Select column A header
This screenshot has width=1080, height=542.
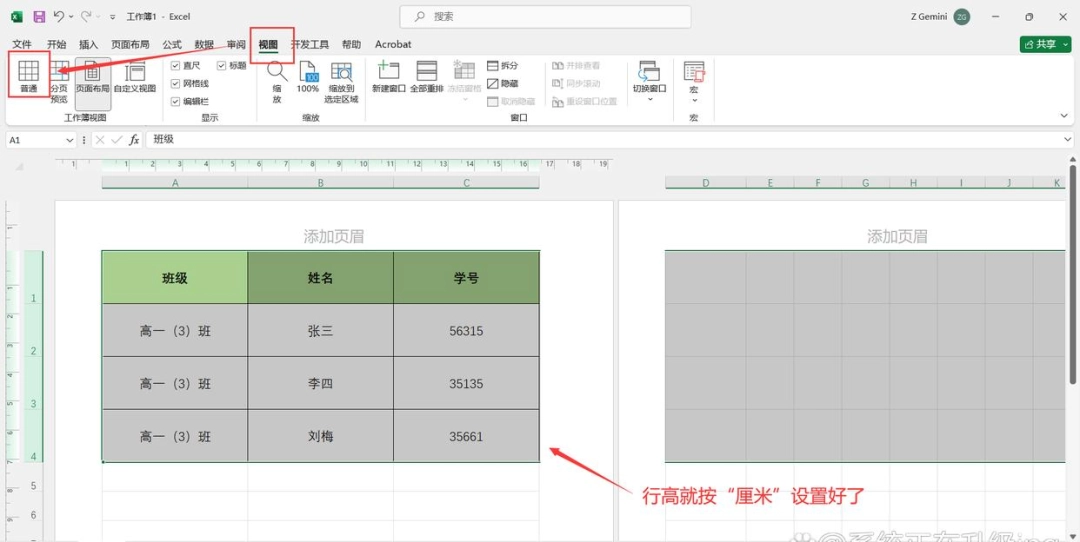[x=175, y=183]
